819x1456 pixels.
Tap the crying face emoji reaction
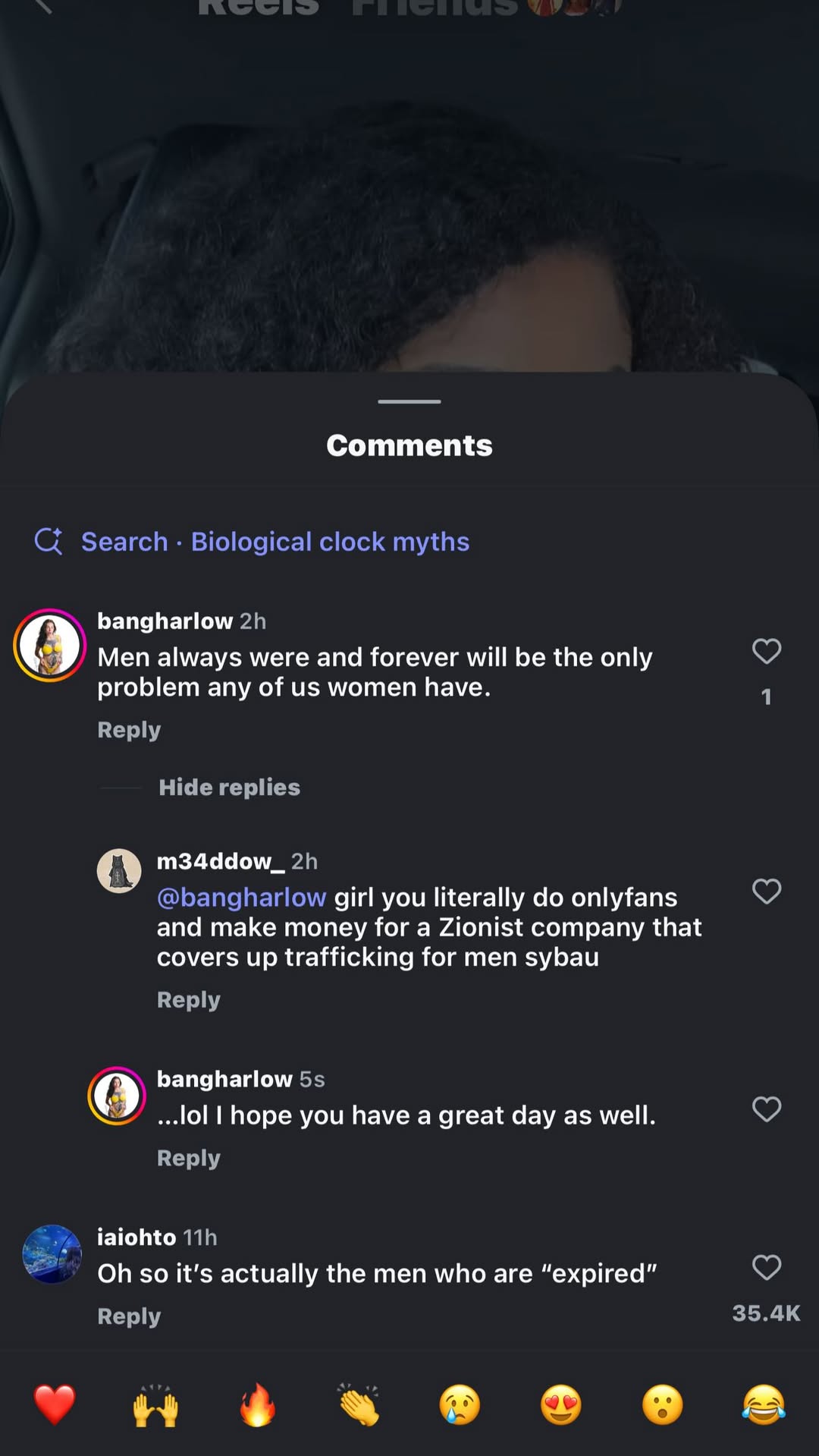[x=460, y=1404]
